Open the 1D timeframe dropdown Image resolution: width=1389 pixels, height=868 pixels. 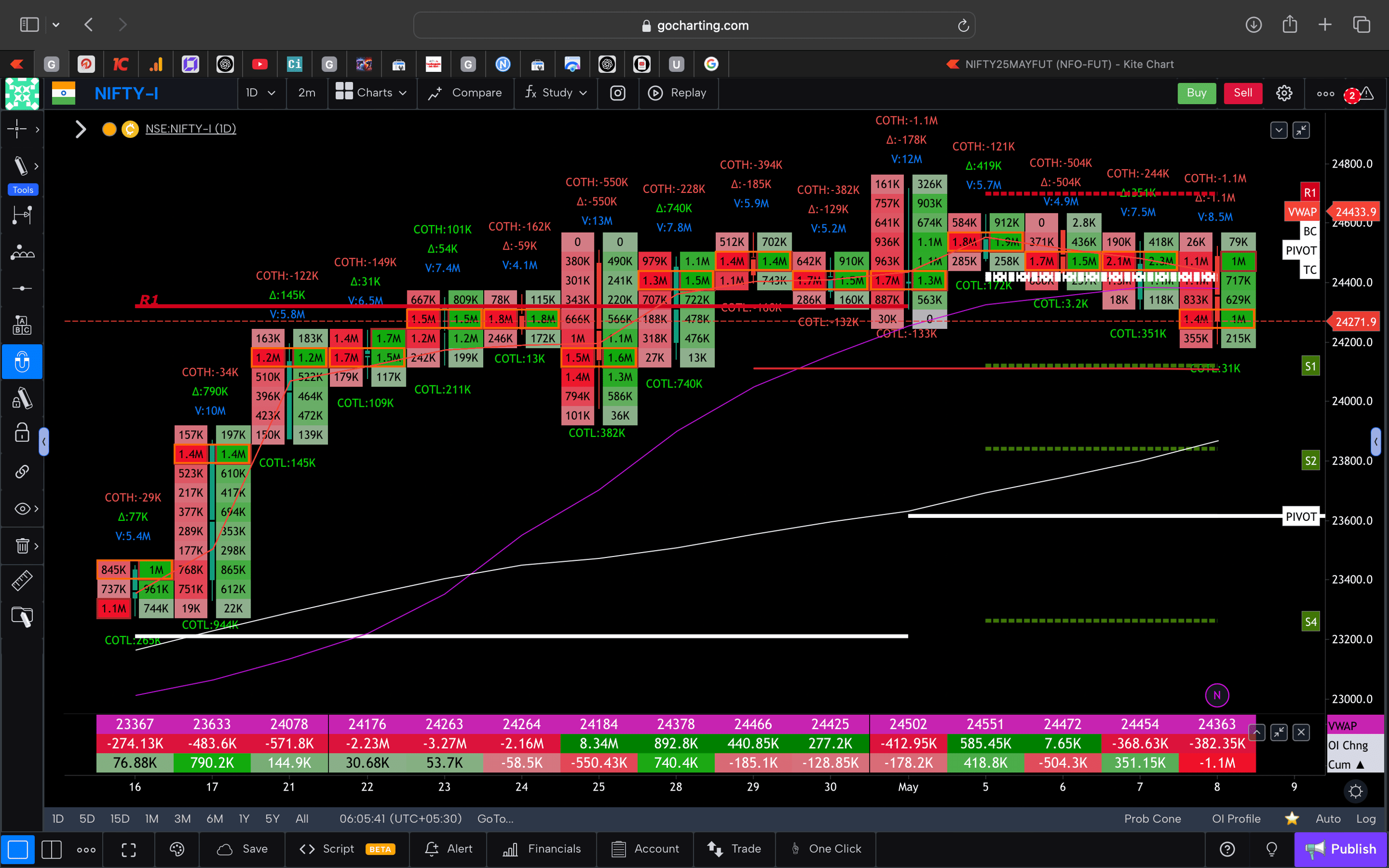pyautogui.click(x=261, y=93)
